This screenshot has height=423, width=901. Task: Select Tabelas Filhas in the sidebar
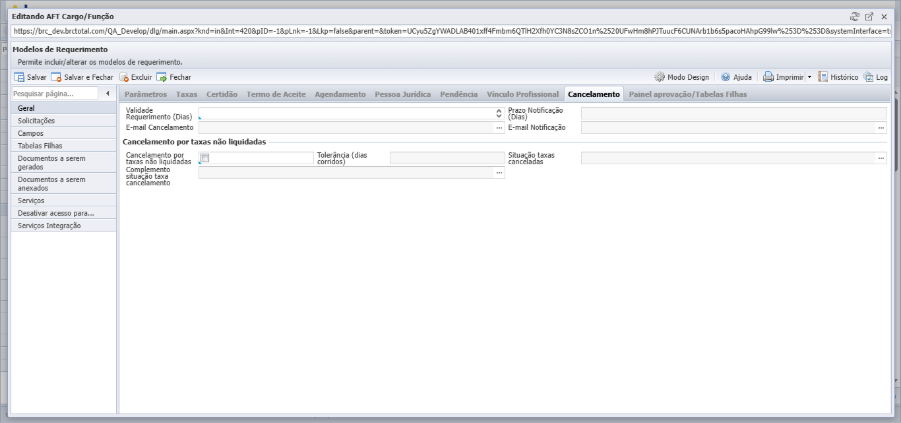point(63,146)
